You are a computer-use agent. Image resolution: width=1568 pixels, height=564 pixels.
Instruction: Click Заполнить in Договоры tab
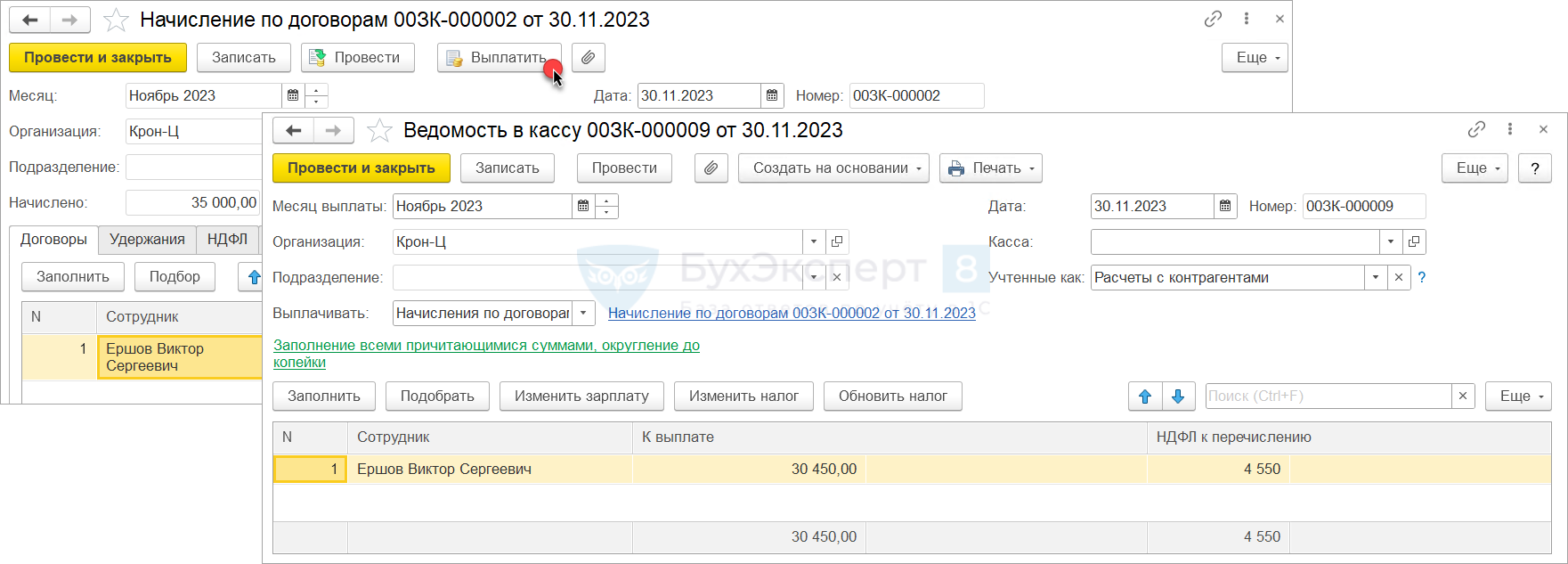(x=73, y=277)
